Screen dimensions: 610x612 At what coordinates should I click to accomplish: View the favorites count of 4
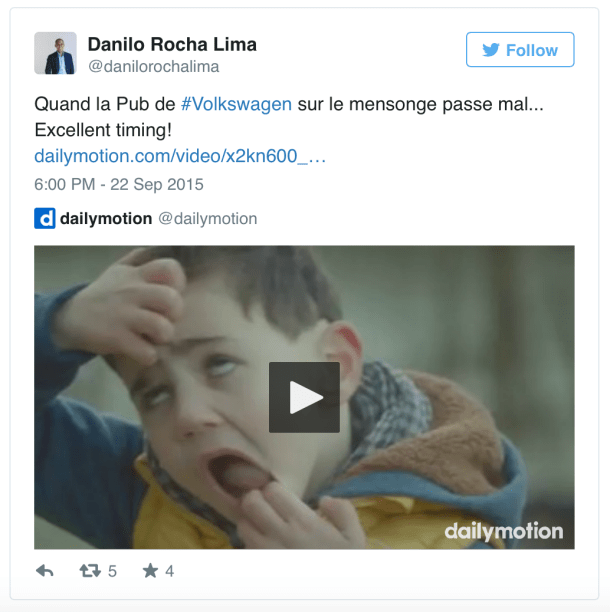pos(169,571)
